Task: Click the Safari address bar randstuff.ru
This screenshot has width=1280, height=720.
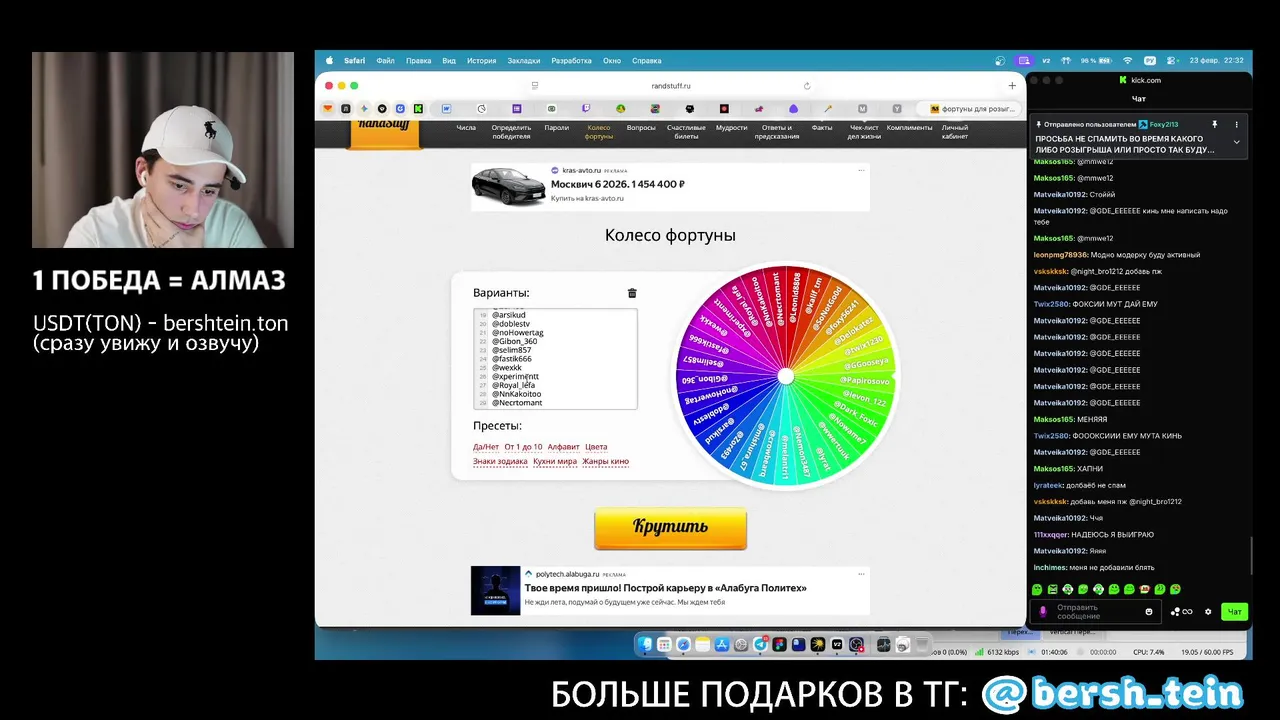Action: [671, 86]
